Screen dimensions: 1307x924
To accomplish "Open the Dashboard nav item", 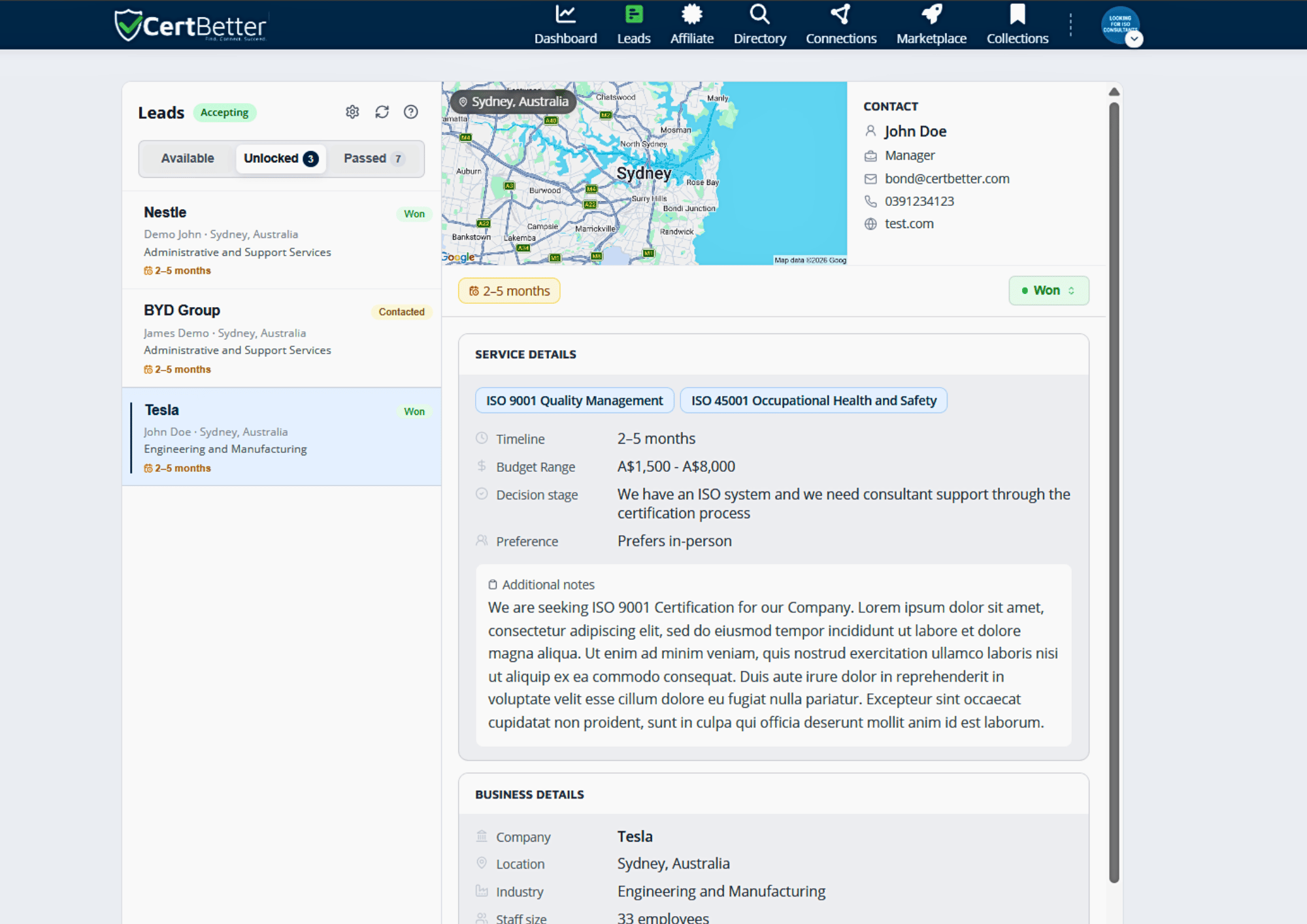I will tap(565, 25).
